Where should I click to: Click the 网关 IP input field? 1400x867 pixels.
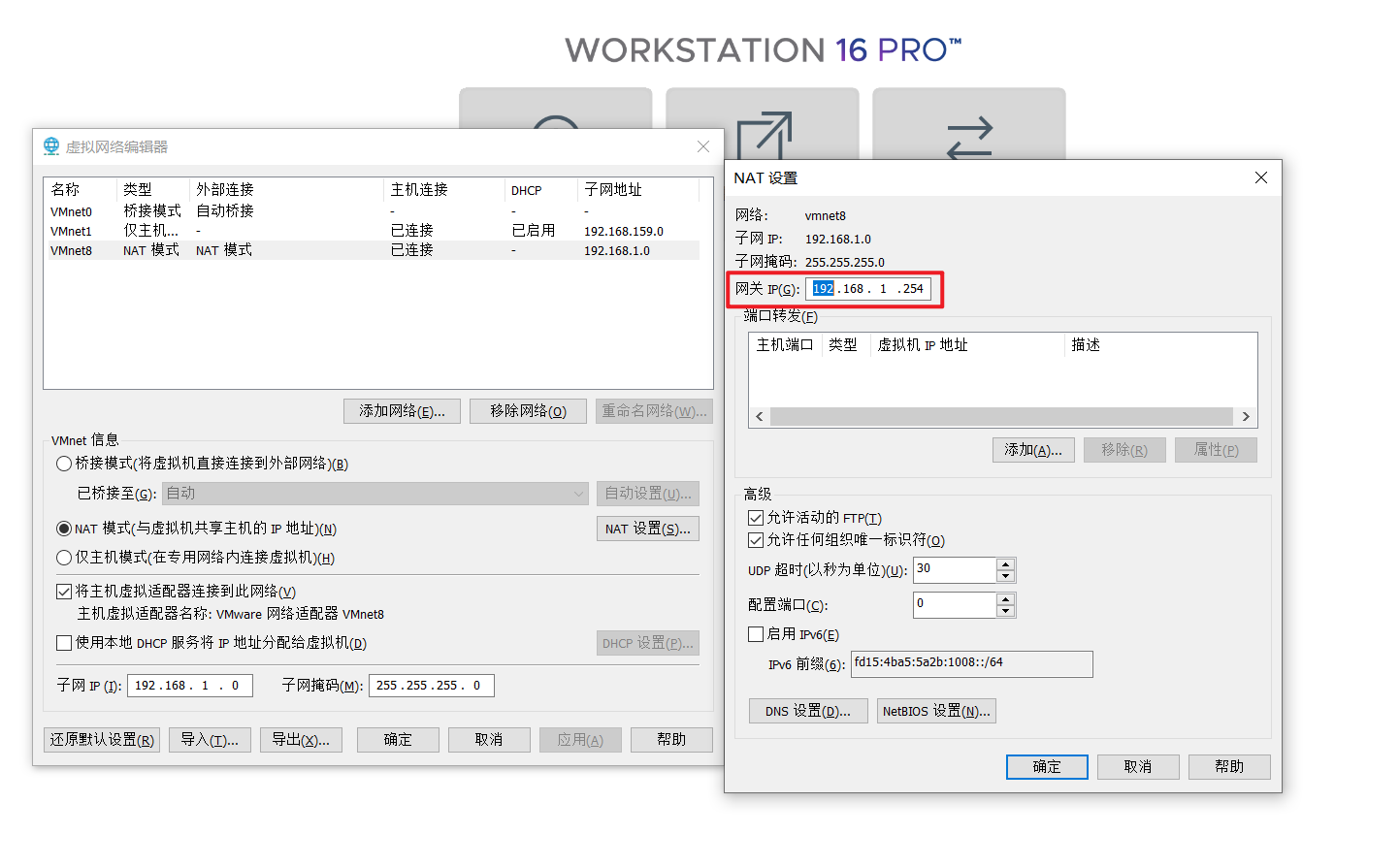tap(868, 289)
